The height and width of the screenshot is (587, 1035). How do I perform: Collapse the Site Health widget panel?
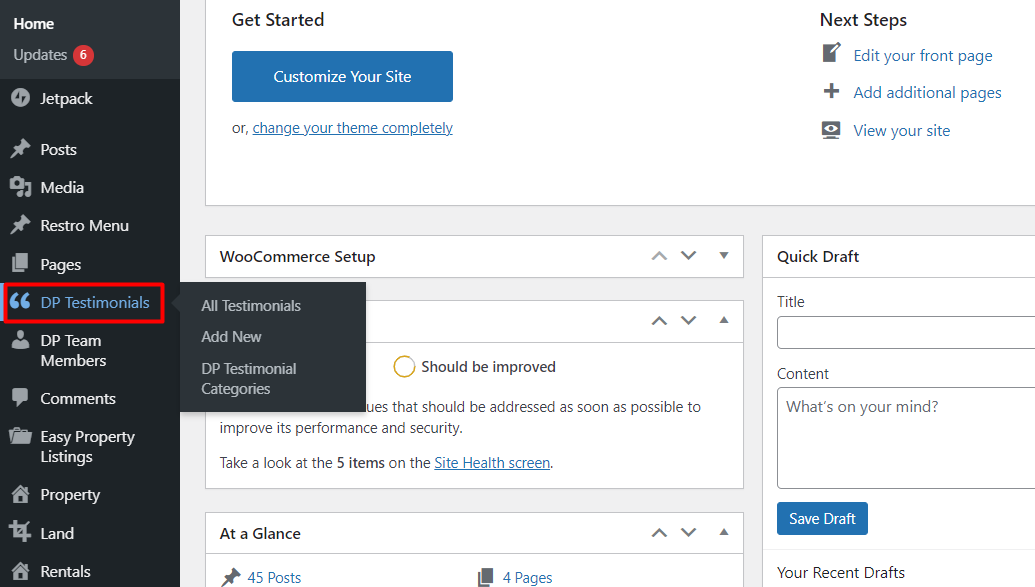click(723, 321)
